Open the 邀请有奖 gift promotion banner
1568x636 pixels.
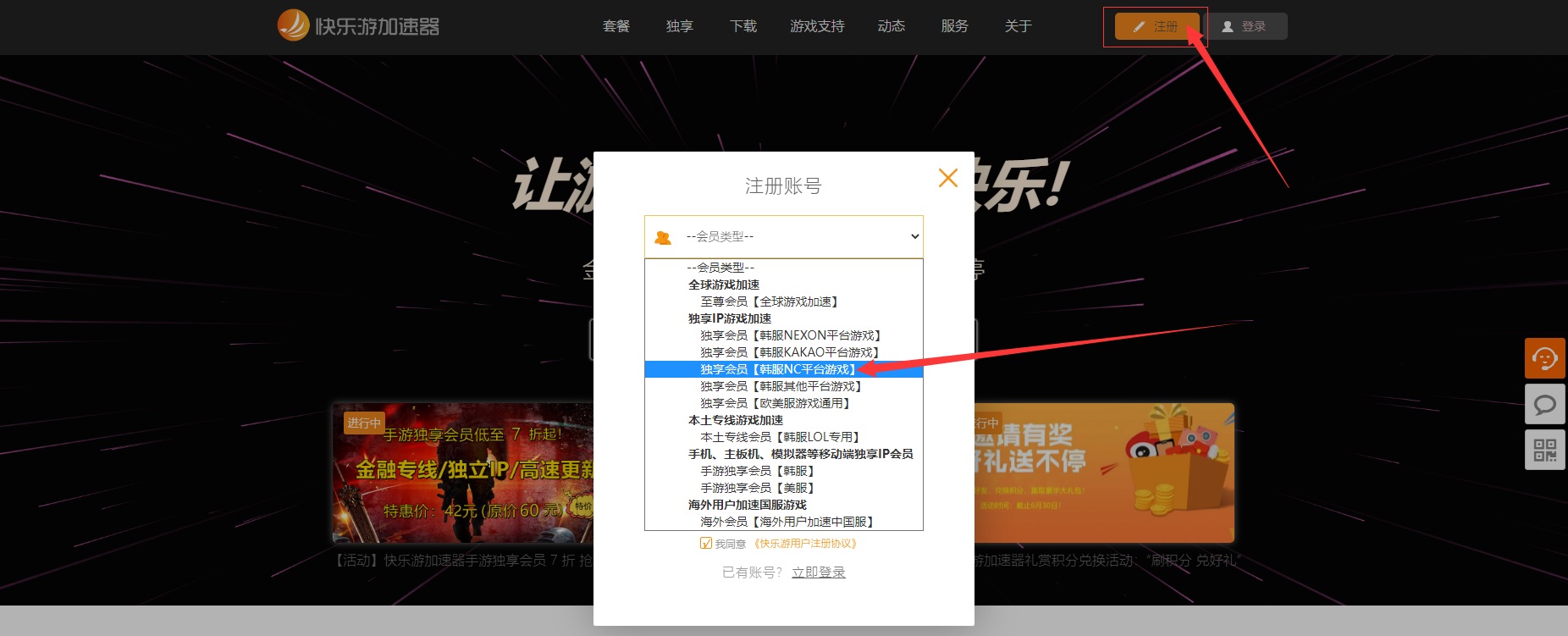point(1104,473)
